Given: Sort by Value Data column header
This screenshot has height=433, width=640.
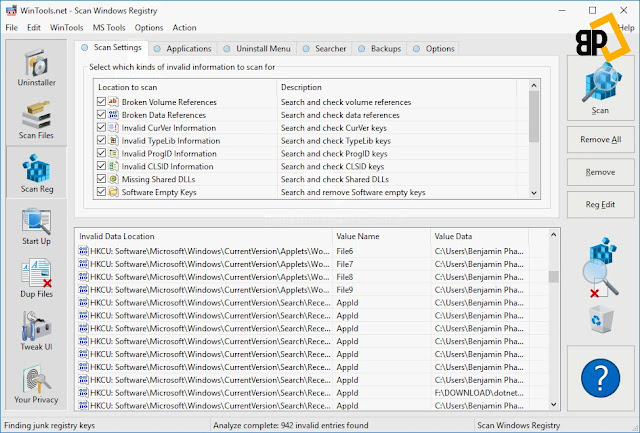Looking at the screenshot, I should pos(480,236).
